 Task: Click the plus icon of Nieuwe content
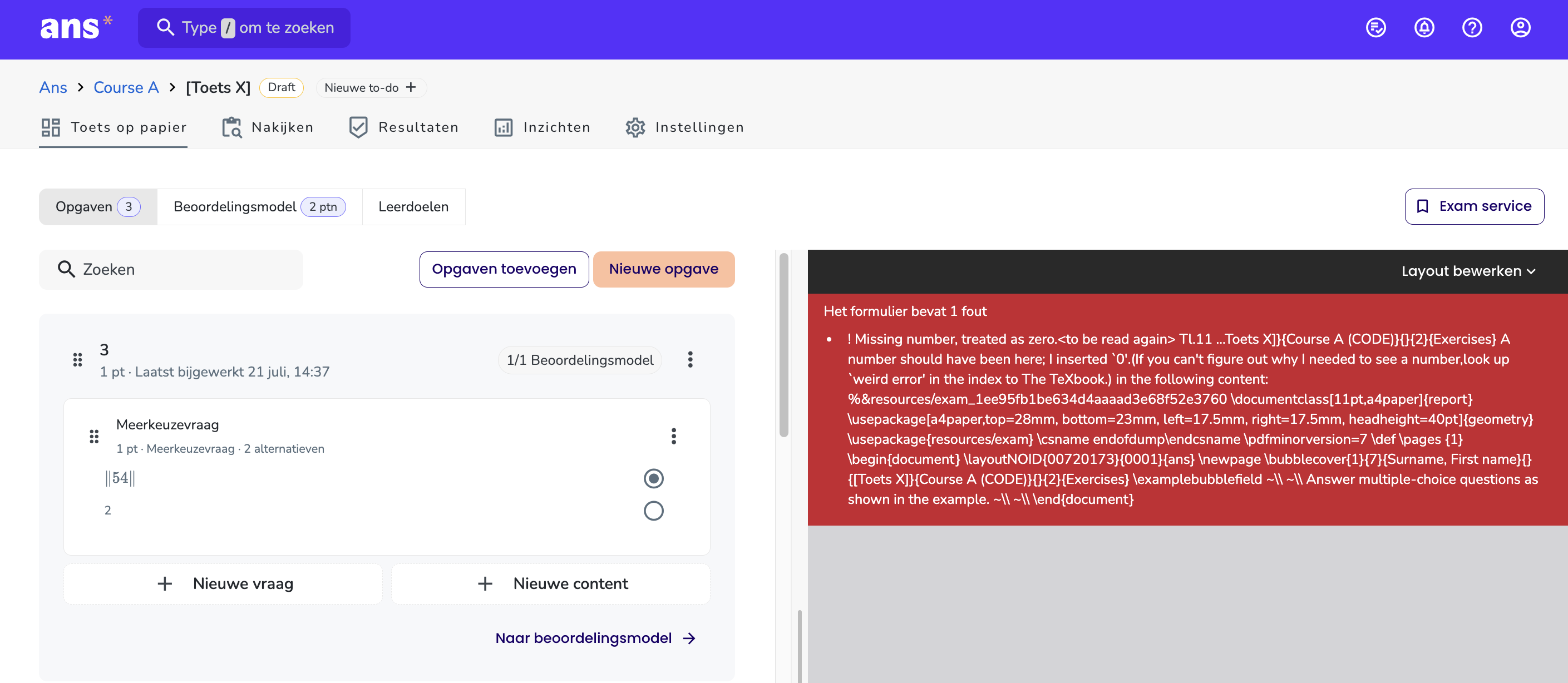[485, 584]
